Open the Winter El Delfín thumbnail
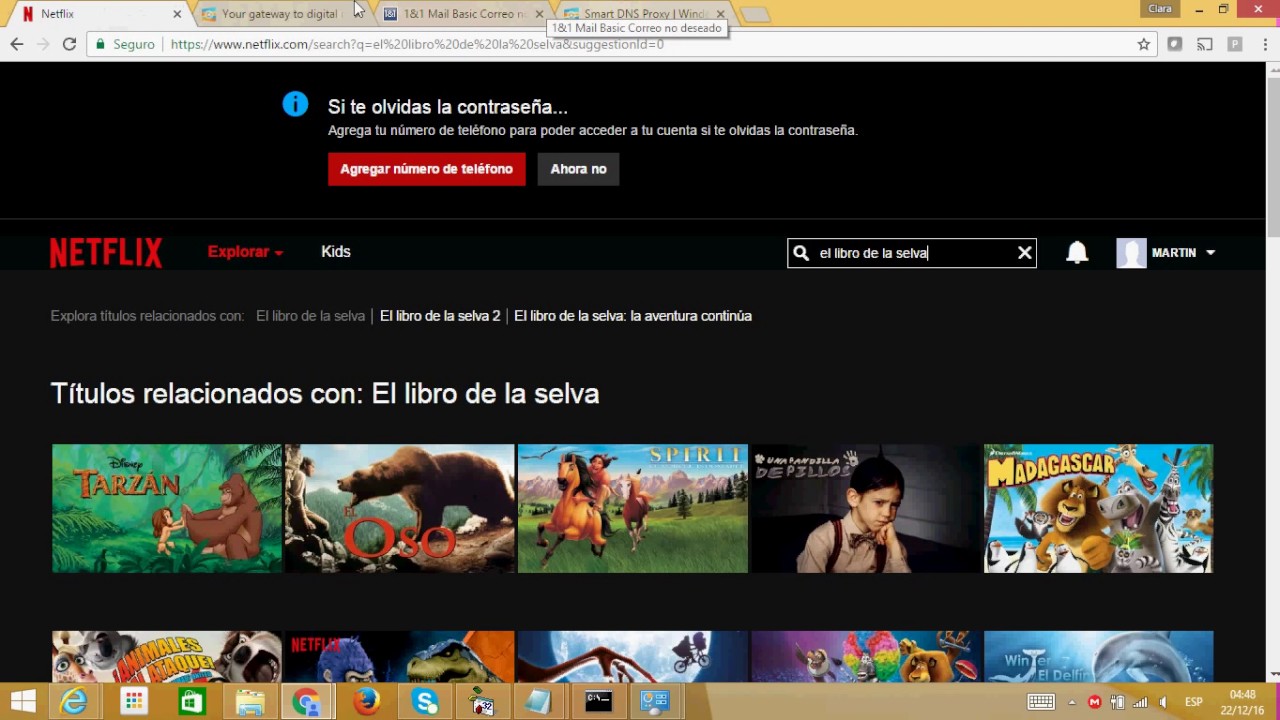The height and width of the screenshot is (720, 1280). pyautogui.click(x=1099, y=657)
